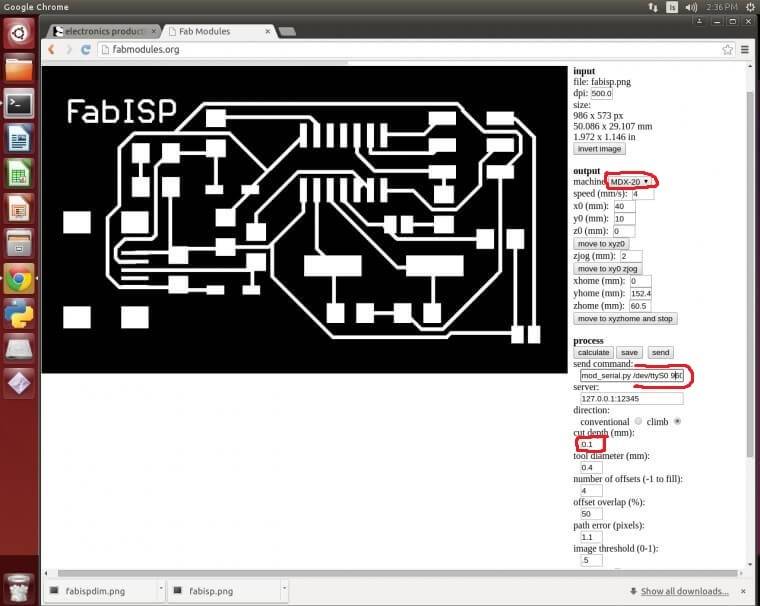The width and height of the screenshot is (760, 606).
Task: Open the Ubuntu Dash launcher icon
Action: (19, 33)
